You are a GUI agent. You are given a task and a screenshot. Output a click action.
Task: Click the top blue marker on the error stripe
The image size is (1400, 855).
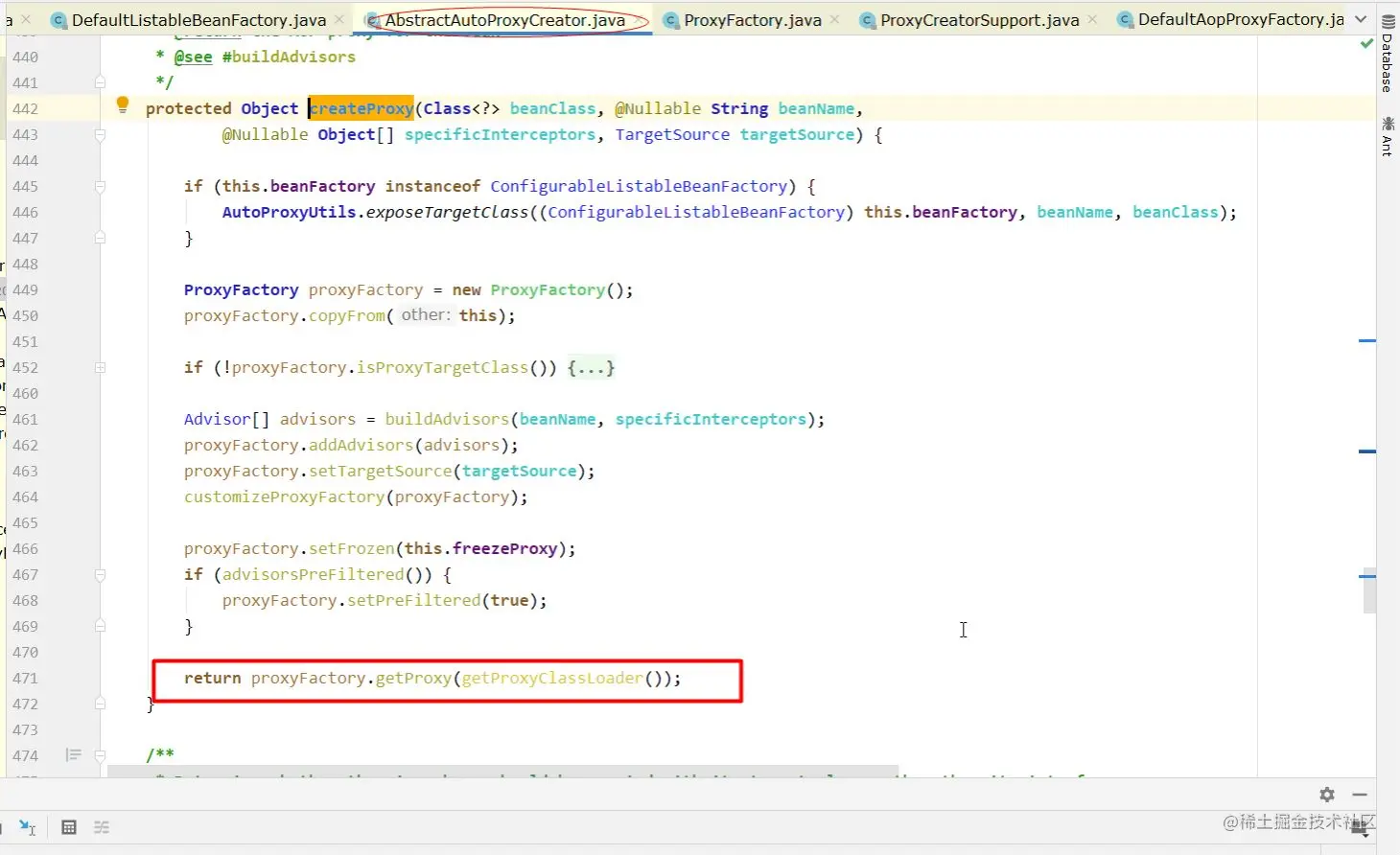coord(1367,340)
